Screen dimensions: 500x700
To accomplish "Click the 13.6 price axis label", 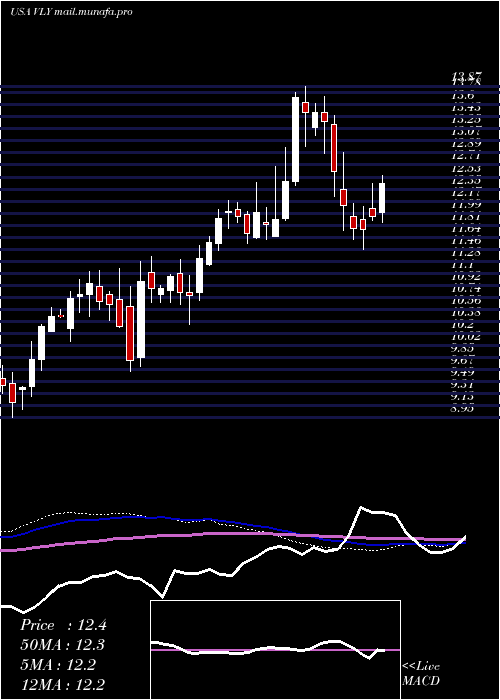I will [x=462, y=96].
